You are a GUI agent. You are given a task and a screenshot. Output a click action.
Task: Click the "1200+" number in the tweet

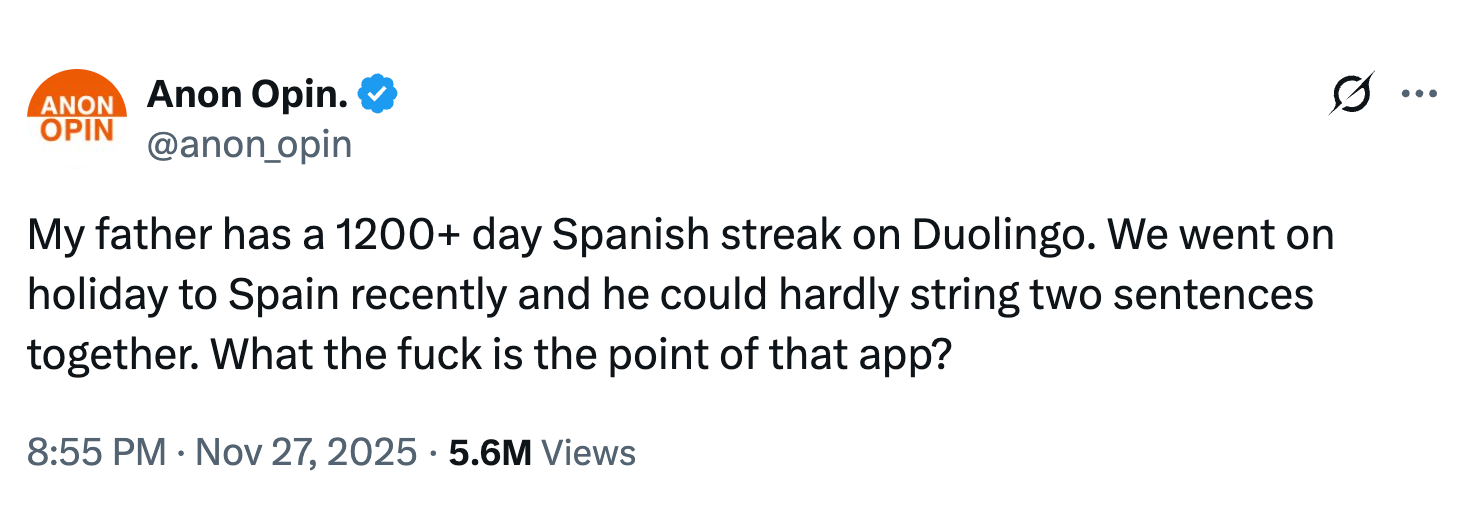pyautogui.click(x=385, y=236)
